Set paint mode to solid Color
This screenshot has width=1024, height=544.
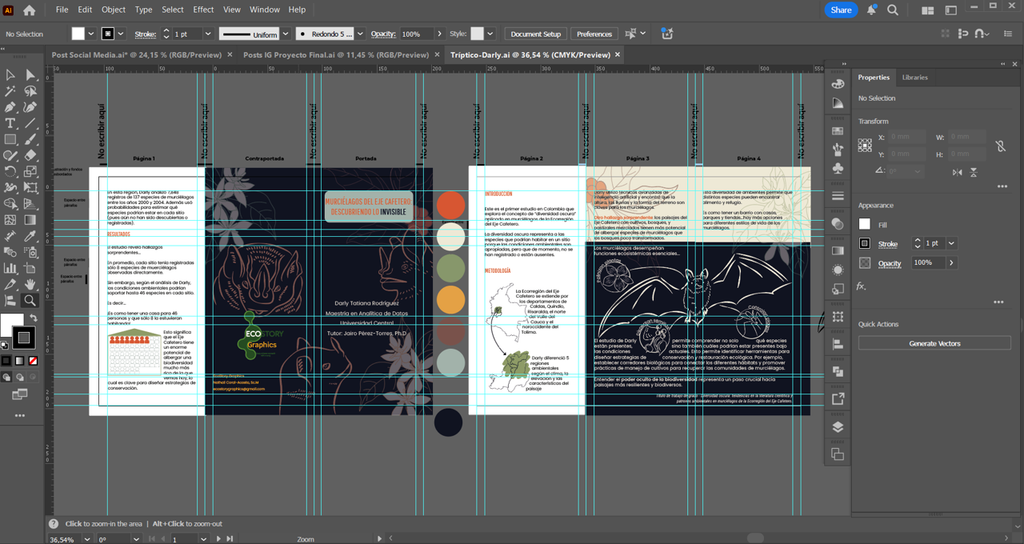[6, 360]
